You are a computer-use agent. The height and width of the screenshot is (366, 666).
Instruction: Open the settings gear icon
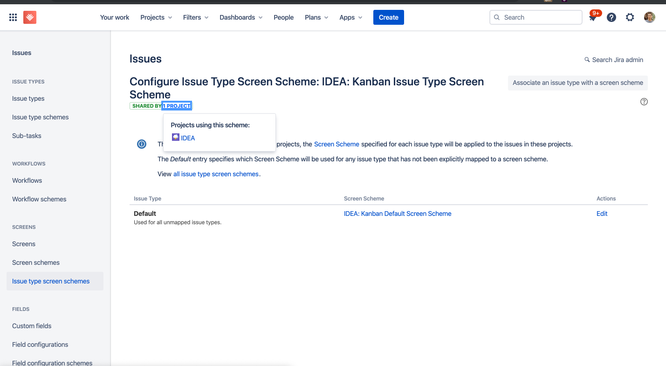click(x=630, y=17)
